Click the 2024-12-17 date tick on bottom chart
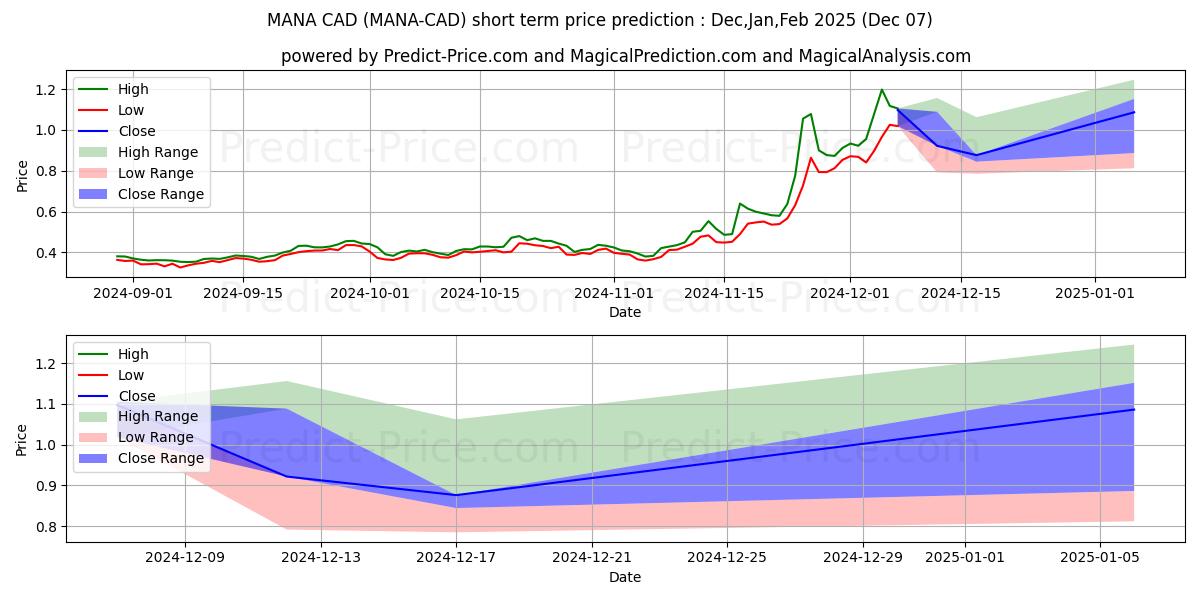 click(457, 557)
